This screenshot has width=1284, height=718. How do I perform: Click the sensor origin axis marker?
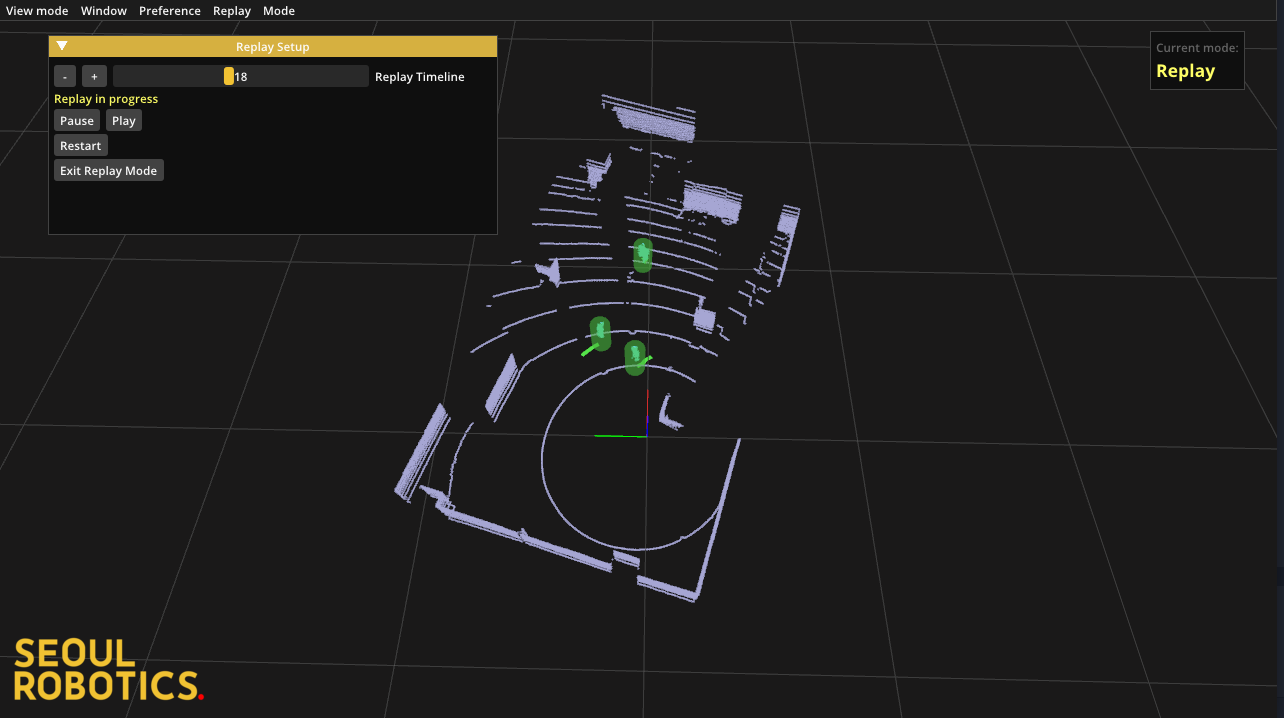point(646,434)
